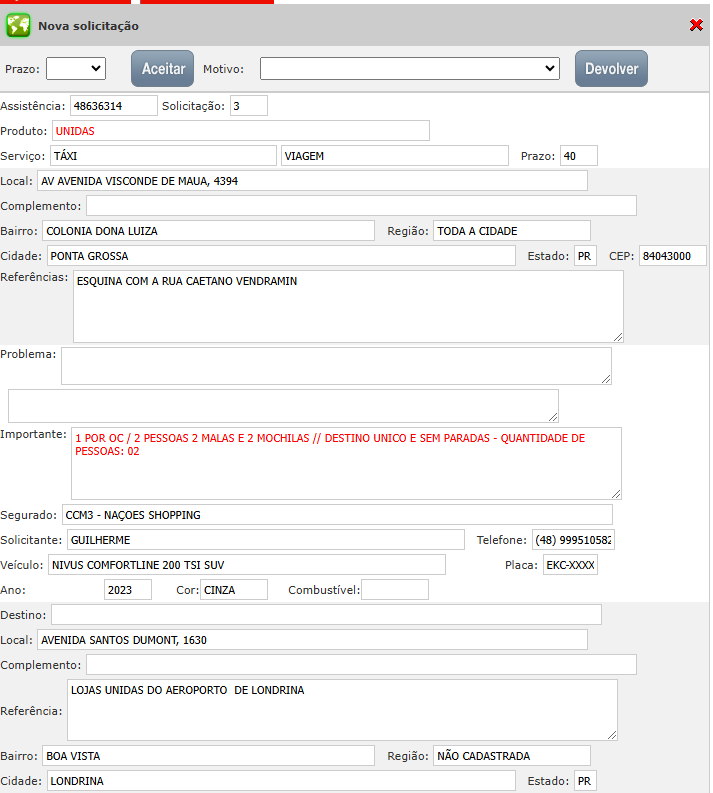The width and height of the screenshot is (713, 793).
Task: Open the Prazo dropdown at the top
Action: point(76,68)
